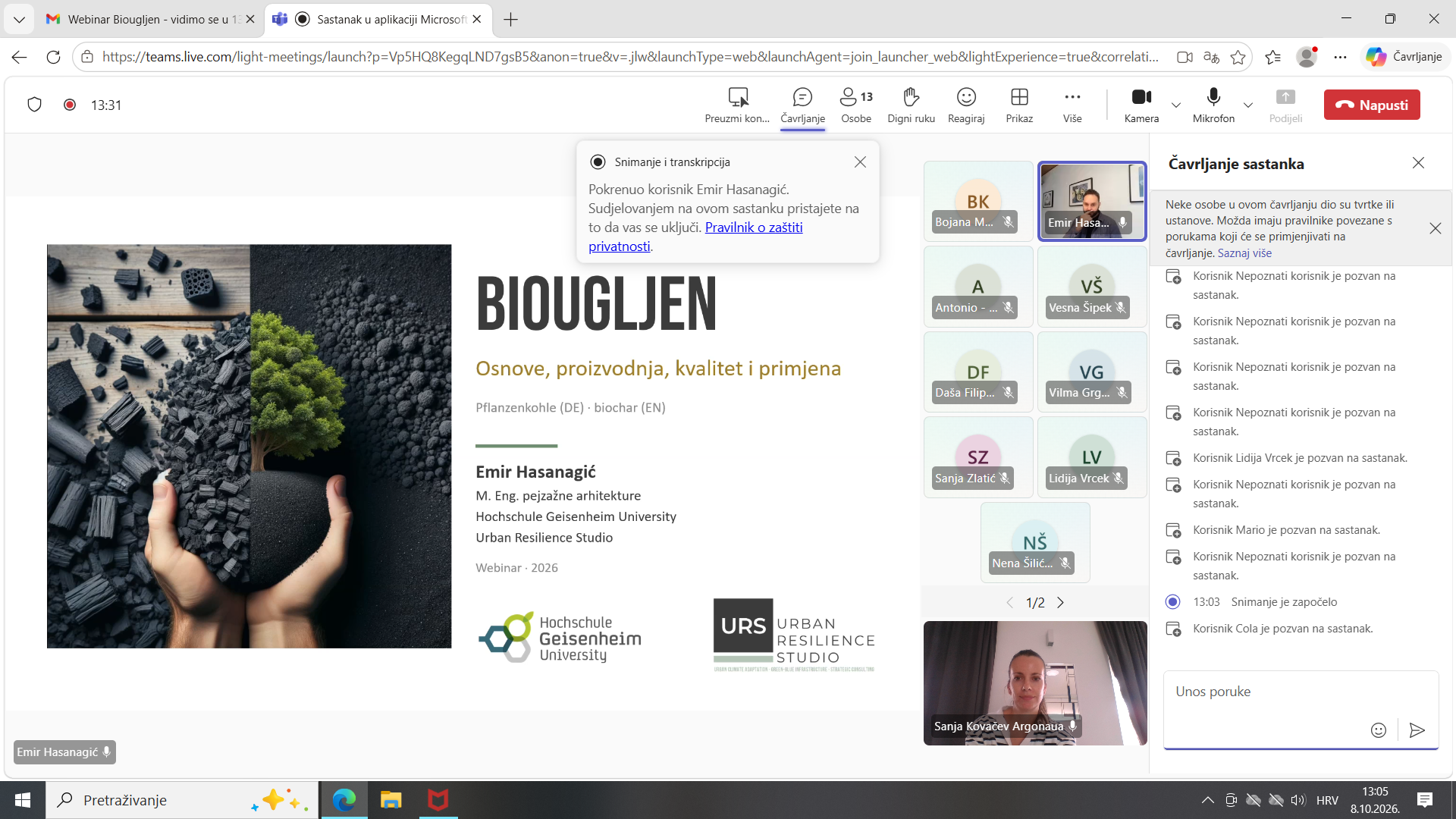Open the Saznaj više link
Screen dimensions: 1456x819
(x=1244, y=253)
